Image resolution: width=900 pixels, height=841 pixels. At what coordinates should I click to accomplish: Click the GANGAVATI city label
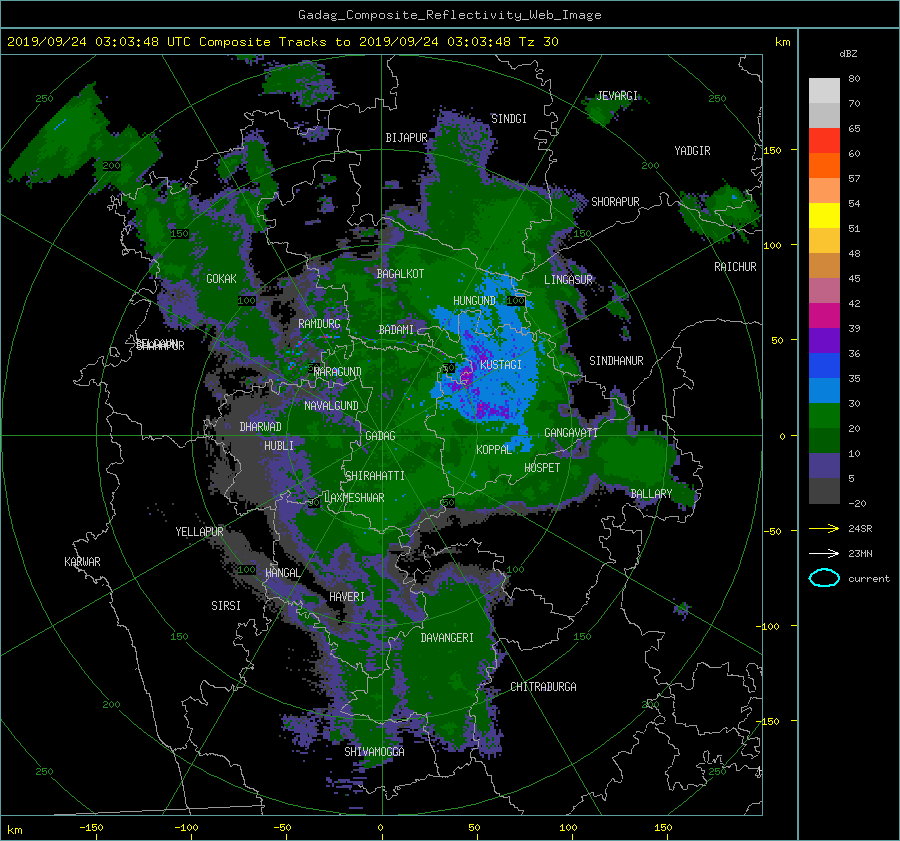point(571,433)
